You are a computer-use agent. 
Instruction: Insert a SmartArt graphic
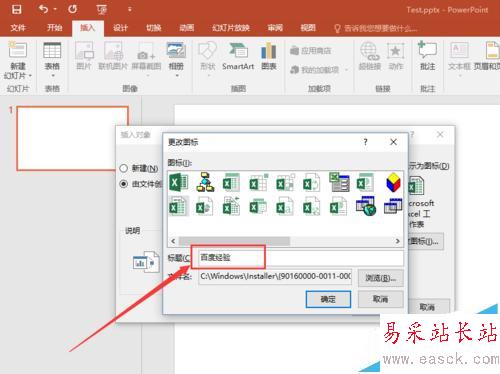coord(238,56)
